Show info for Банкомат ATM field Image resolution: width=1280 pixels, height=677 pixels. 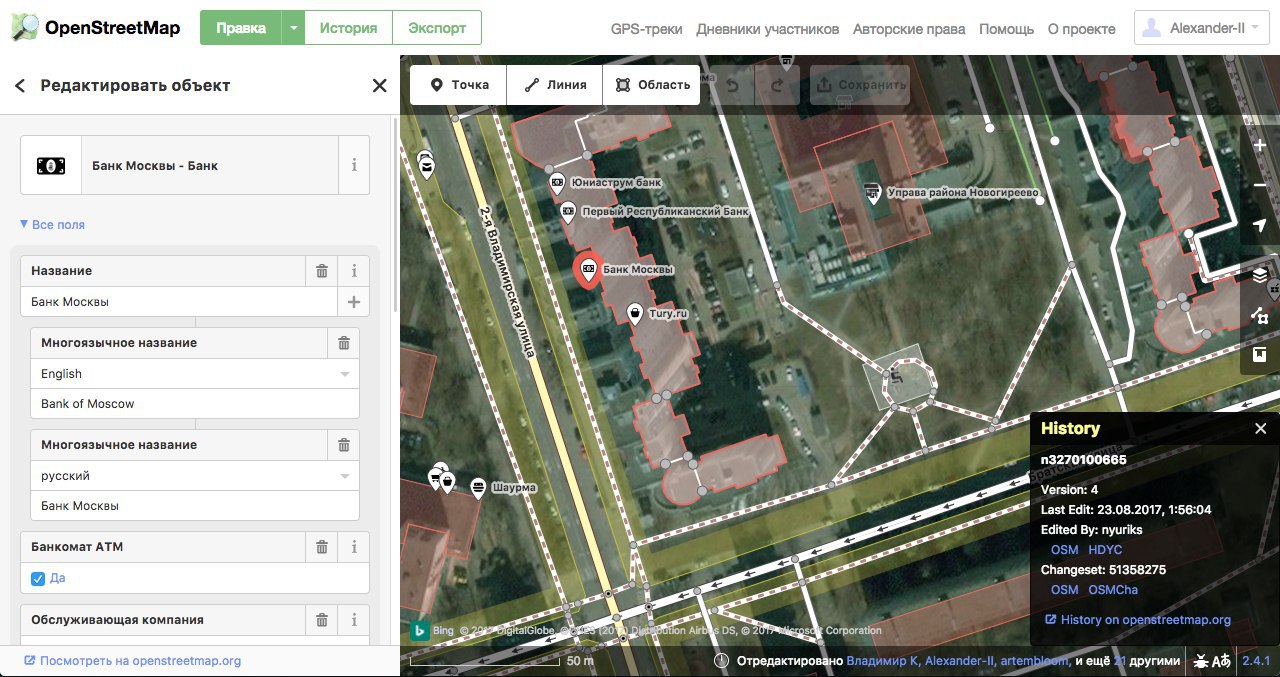(x=354, y=547)
